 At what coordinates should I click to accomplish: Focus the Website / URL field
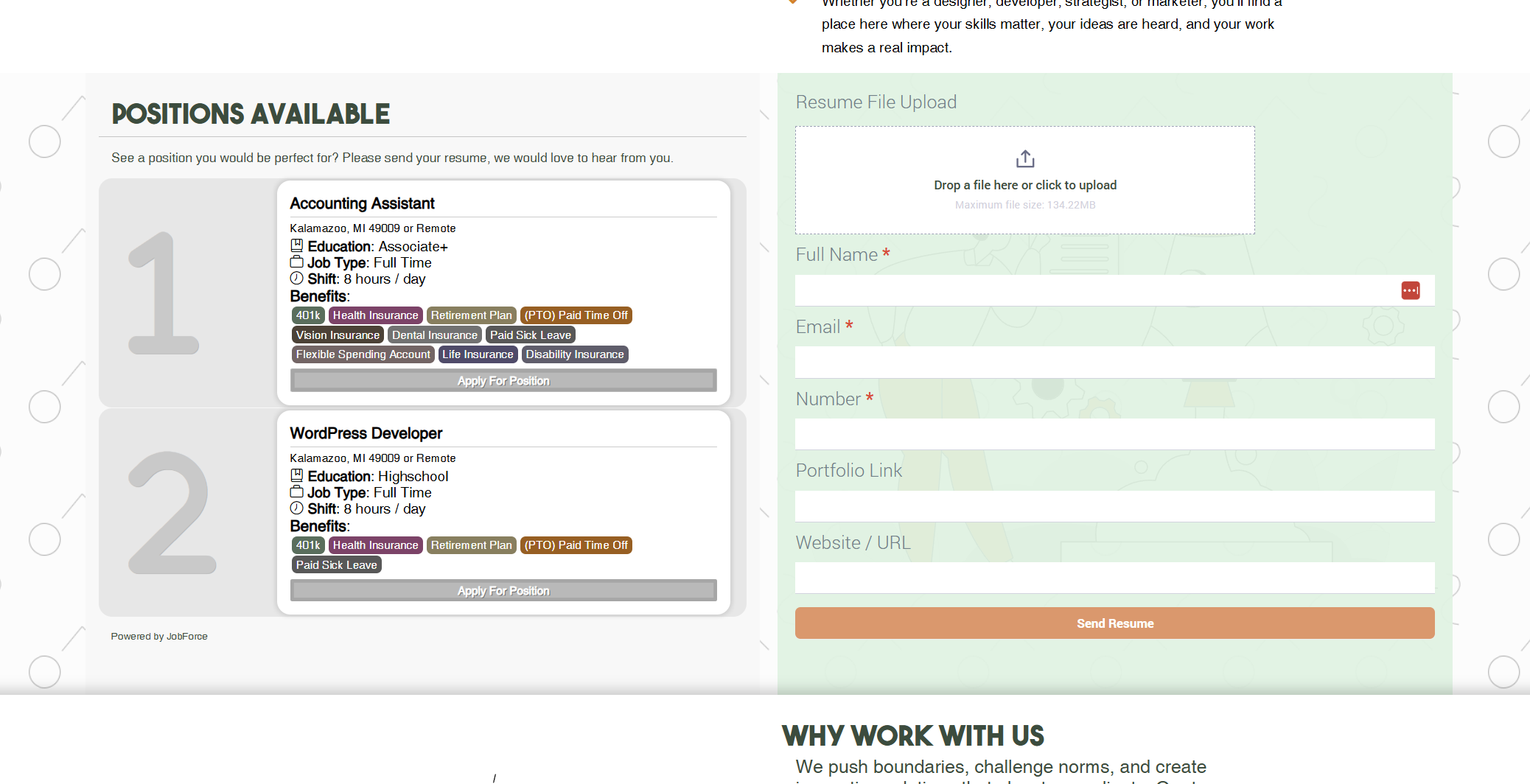point(1114,578)
